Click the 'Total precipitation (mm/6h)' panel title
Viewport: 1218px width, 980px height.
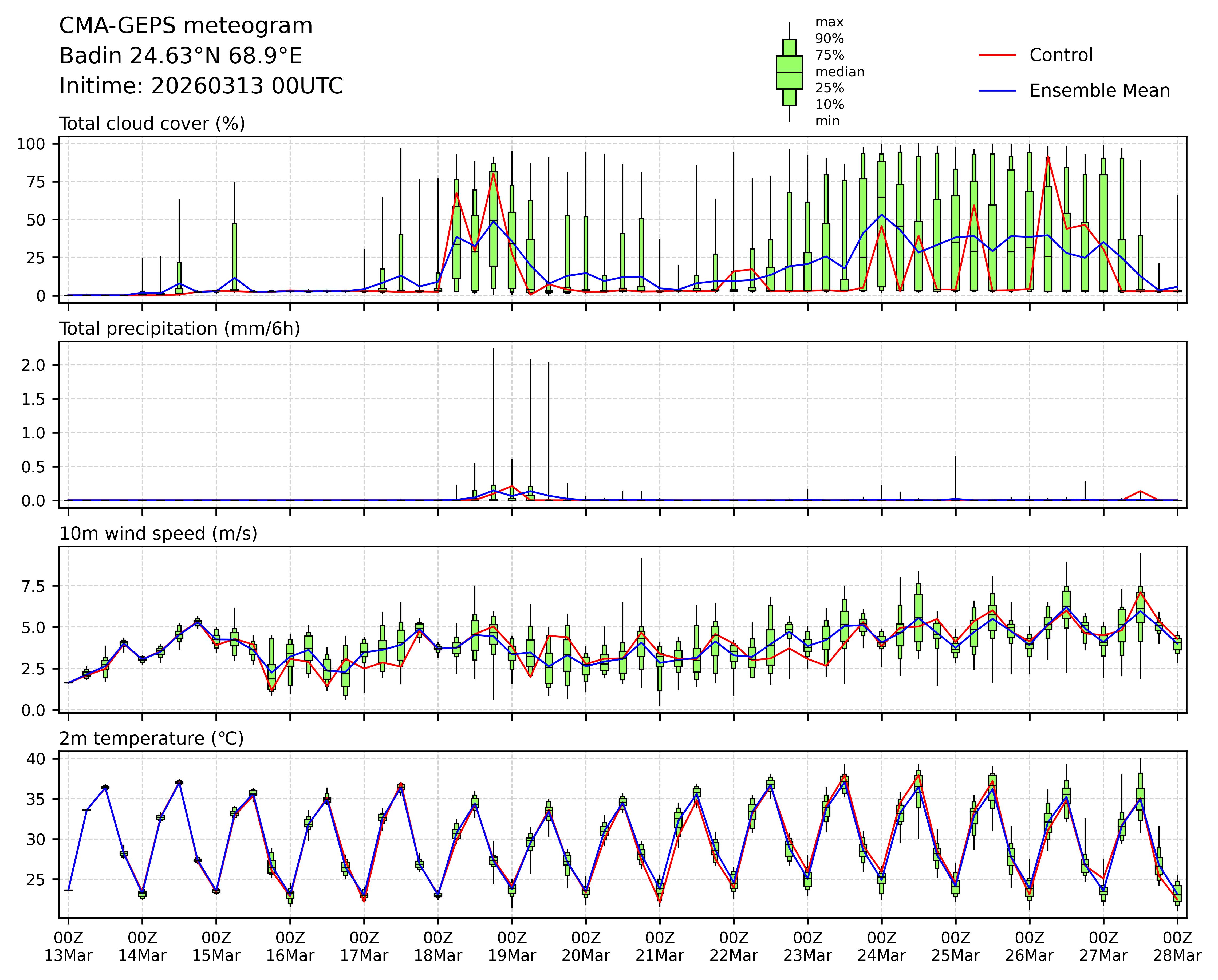pos(180,329)
